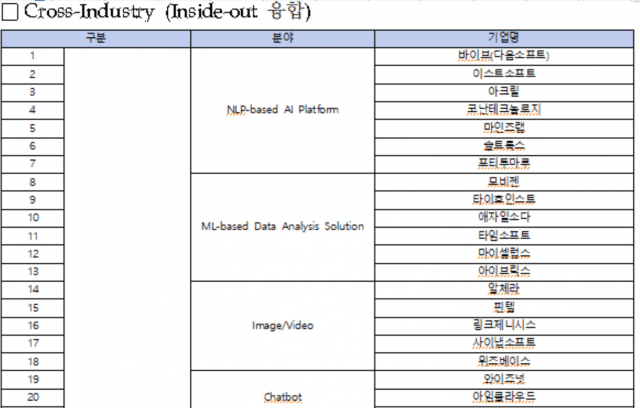The image size is (640, 408).
Task: Click row number "13" beside 아이브릭스
Action: point(33,272)
